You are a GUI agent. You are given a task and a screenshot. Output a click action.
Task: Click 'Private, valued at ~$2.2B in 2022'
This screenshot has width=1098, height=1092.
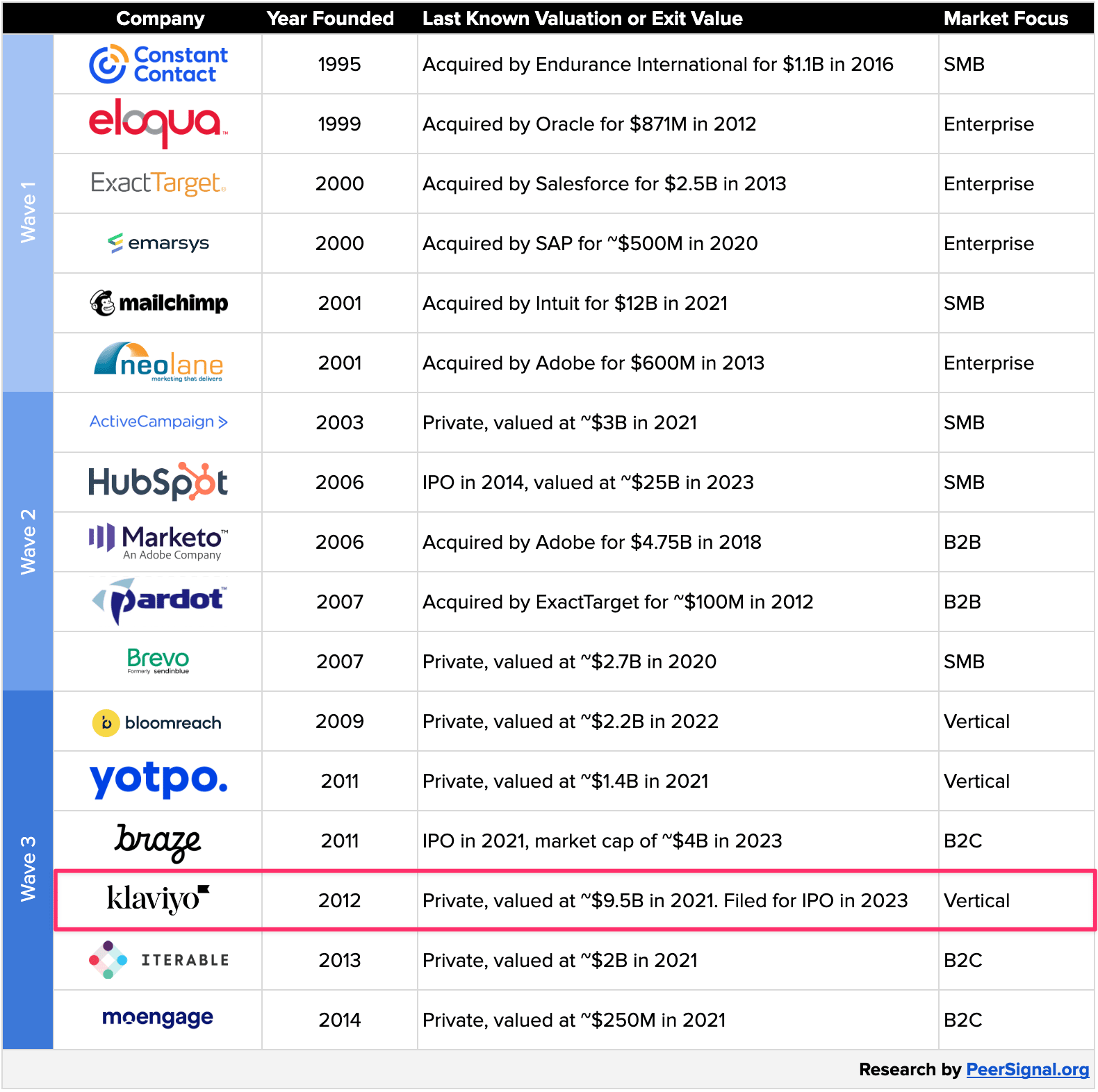pos(571,722)
